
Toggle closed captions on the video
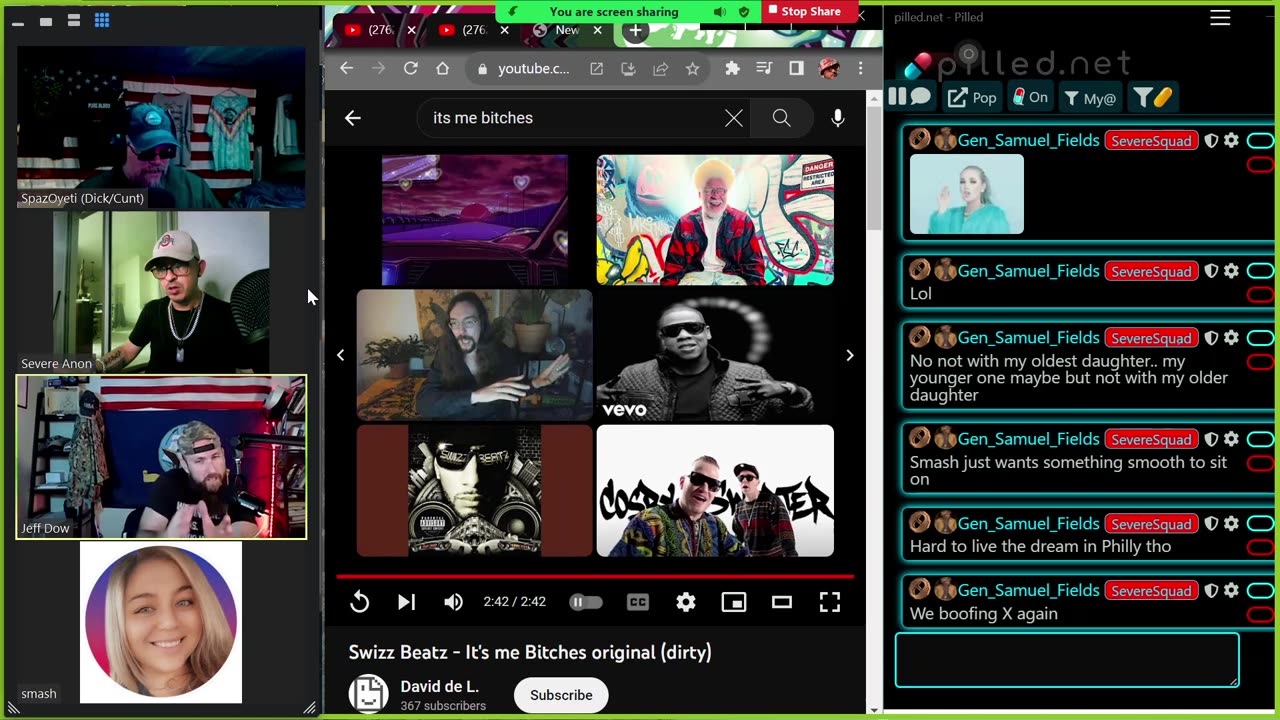pyautogui.click(x=638, y=602)
